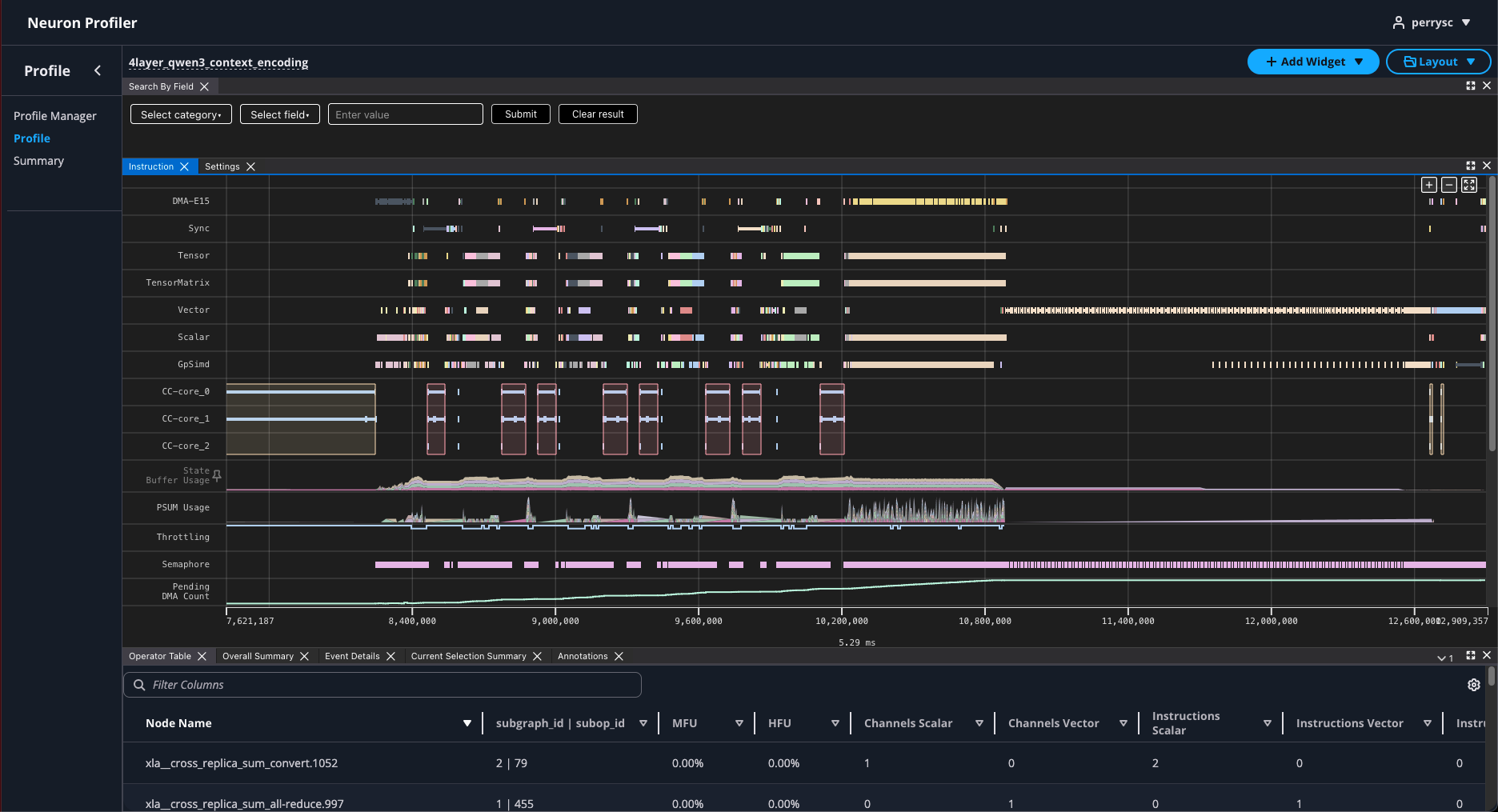Open column settings gear in Operator Table
The height and width of the screenshot is (812, 1498).
(1474, 685)
